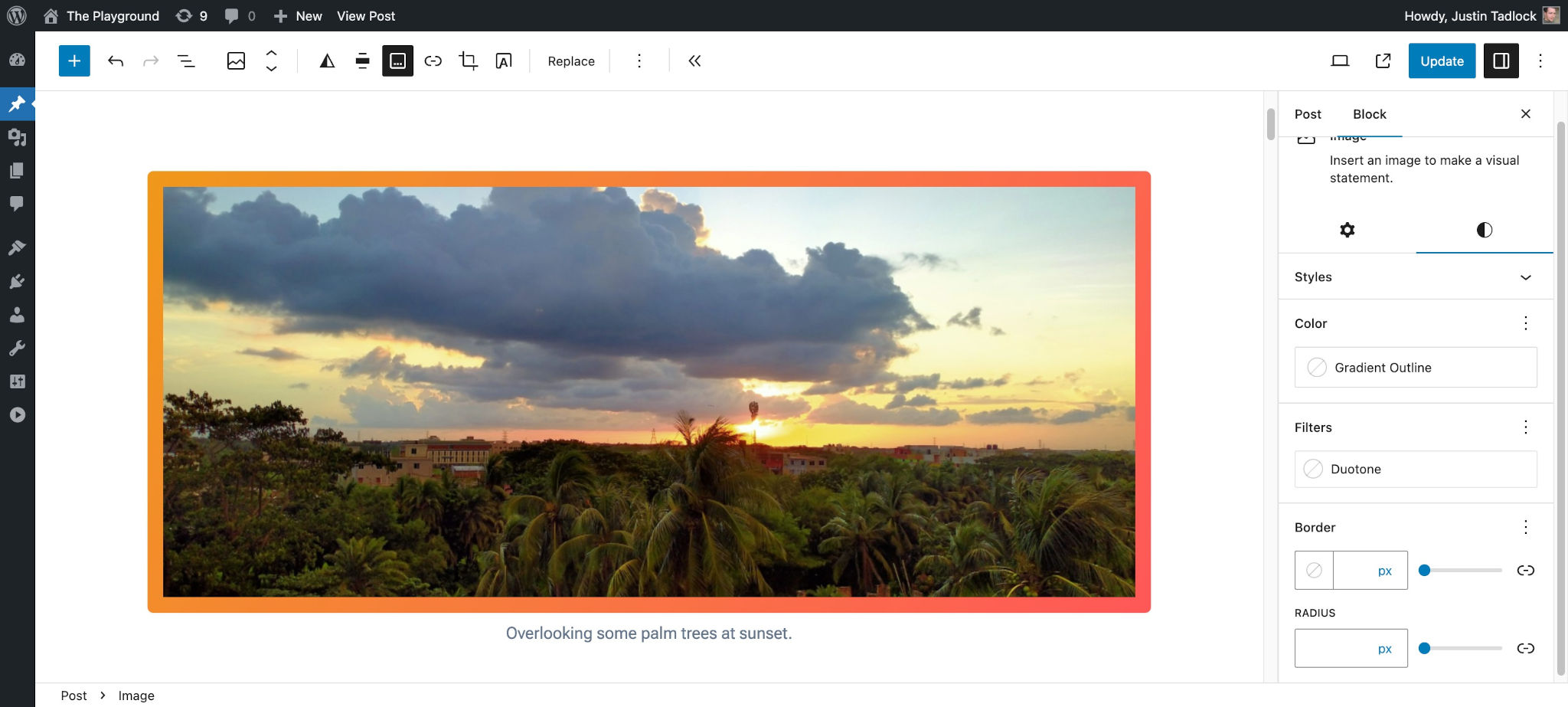The image size is (1568, 707).
Task: Open the block inserter
Action: click(73, 61)
